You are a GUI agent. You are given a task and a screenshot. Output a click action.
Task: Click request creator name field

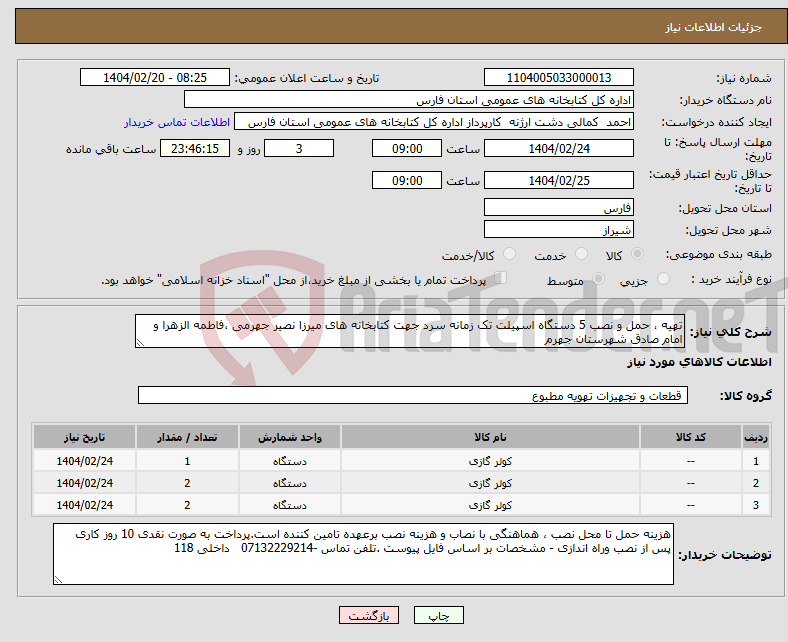[x=434, y=122]
